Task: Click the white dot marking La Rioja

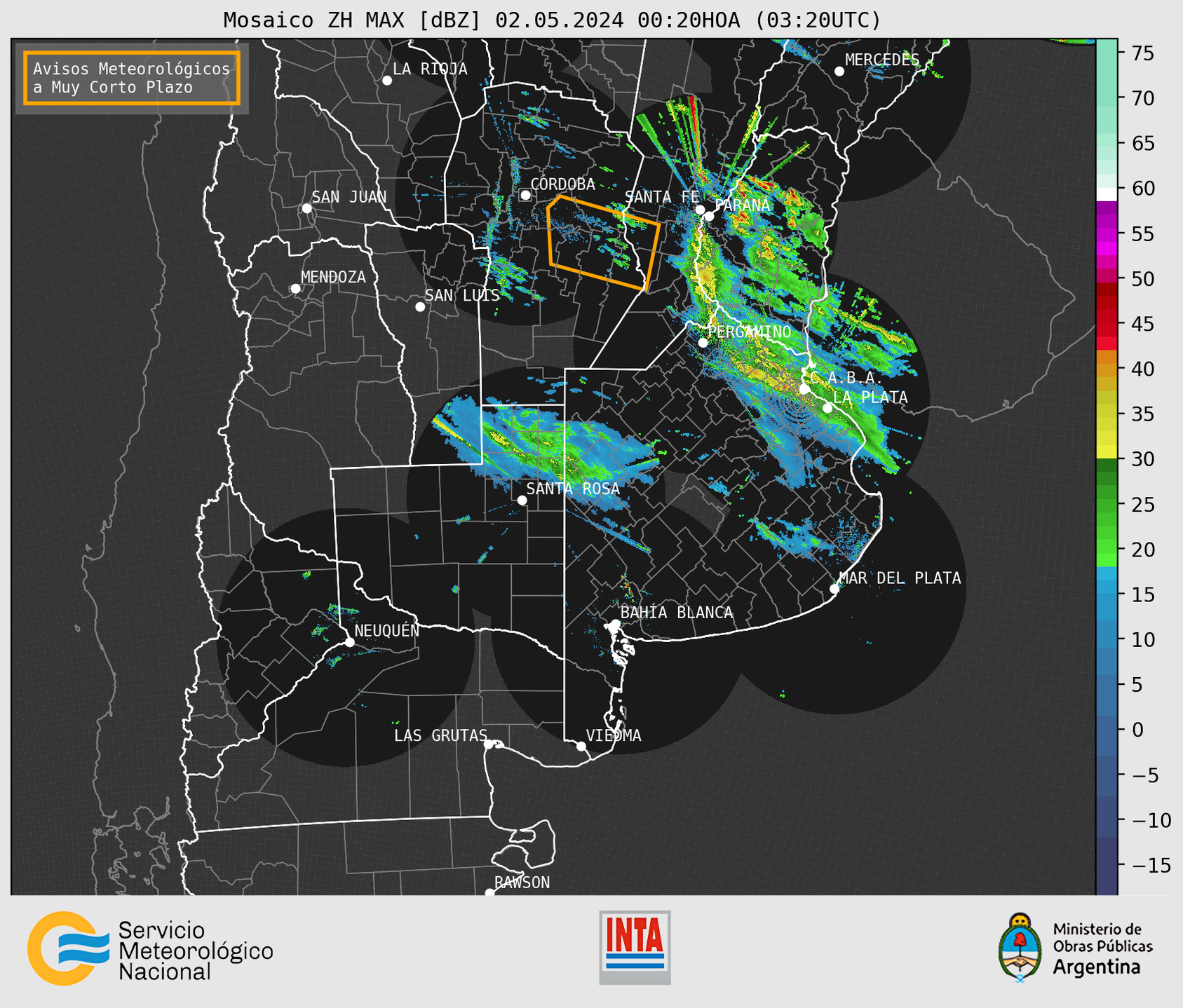Action: (x=387, y=81)
